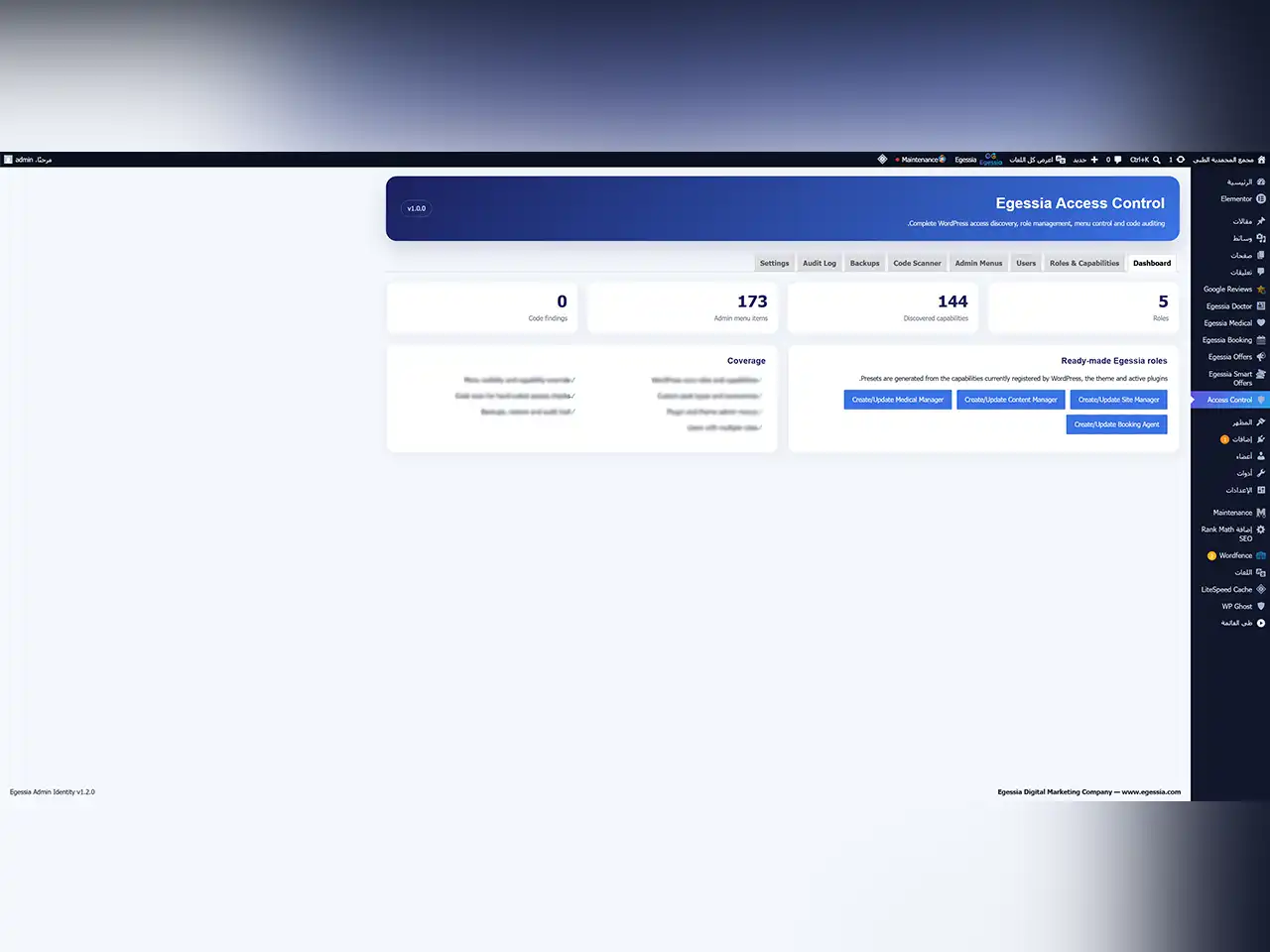Click the Pages icon in the sidebar
This screenshot has height=952, width=1270.
click(x=1261, y=255)
